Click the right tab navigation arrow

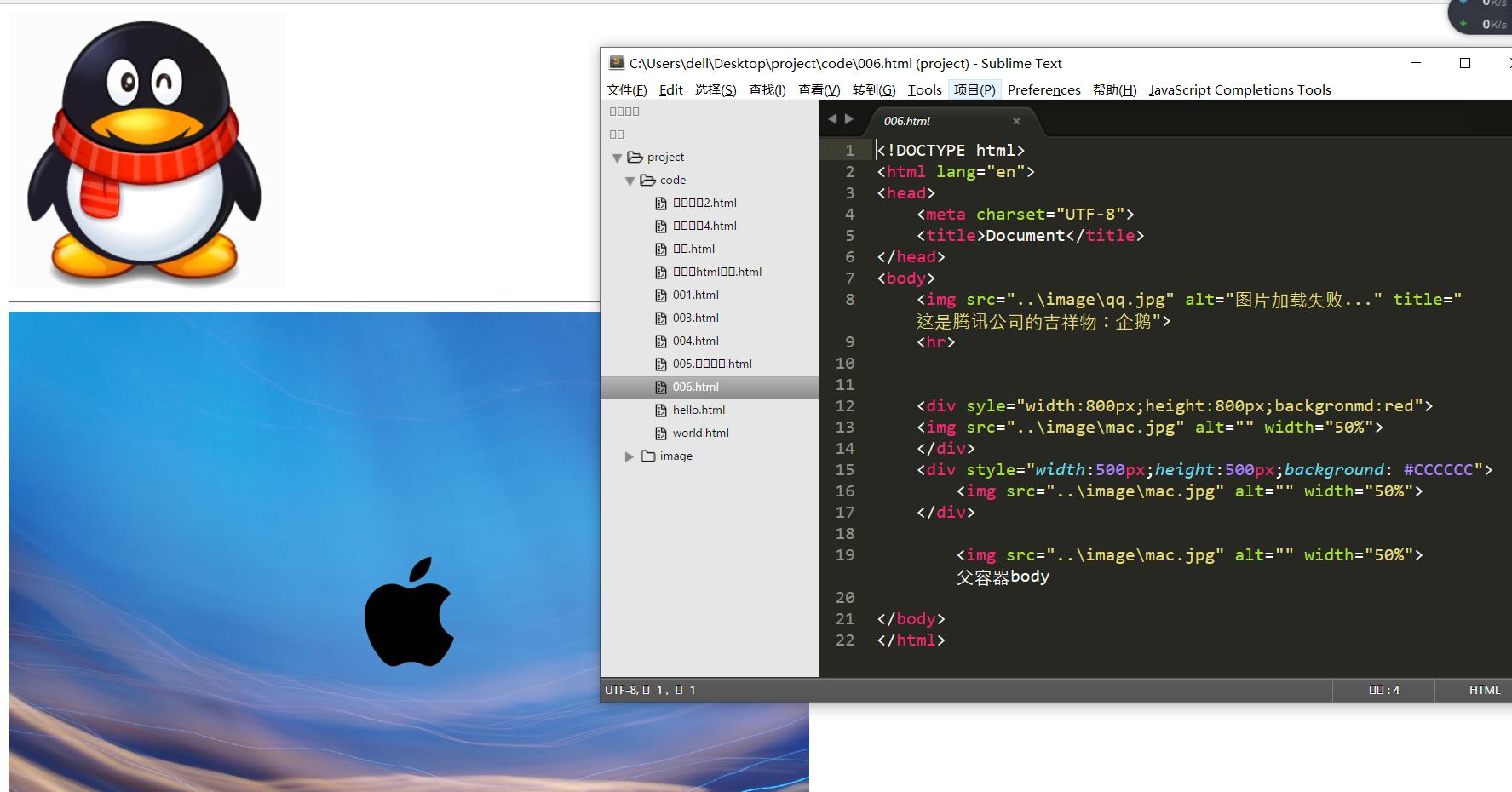point(848,119)
